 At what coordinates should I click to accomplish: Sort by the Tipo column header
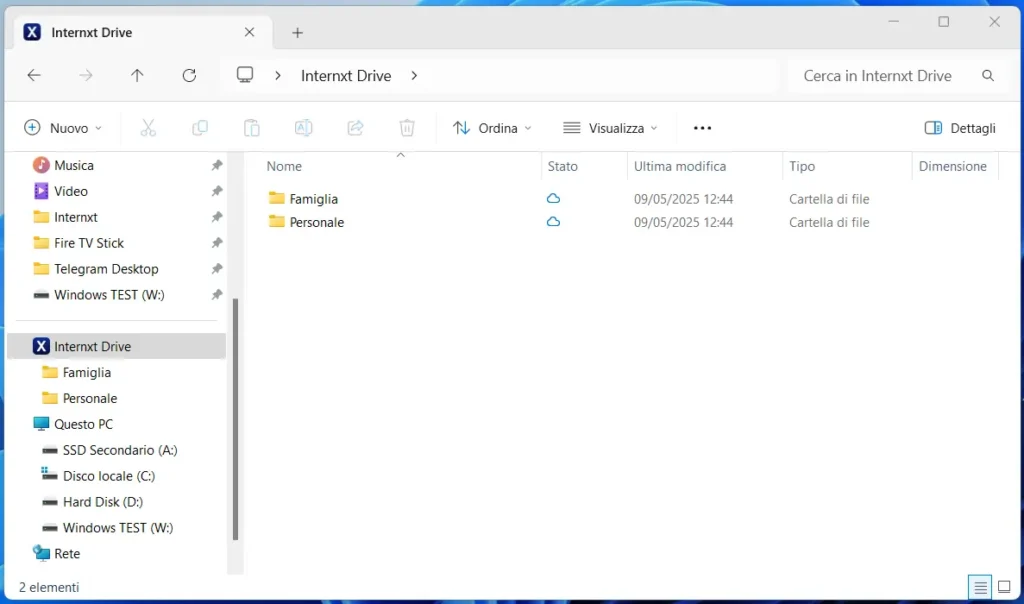click(801, 166)
